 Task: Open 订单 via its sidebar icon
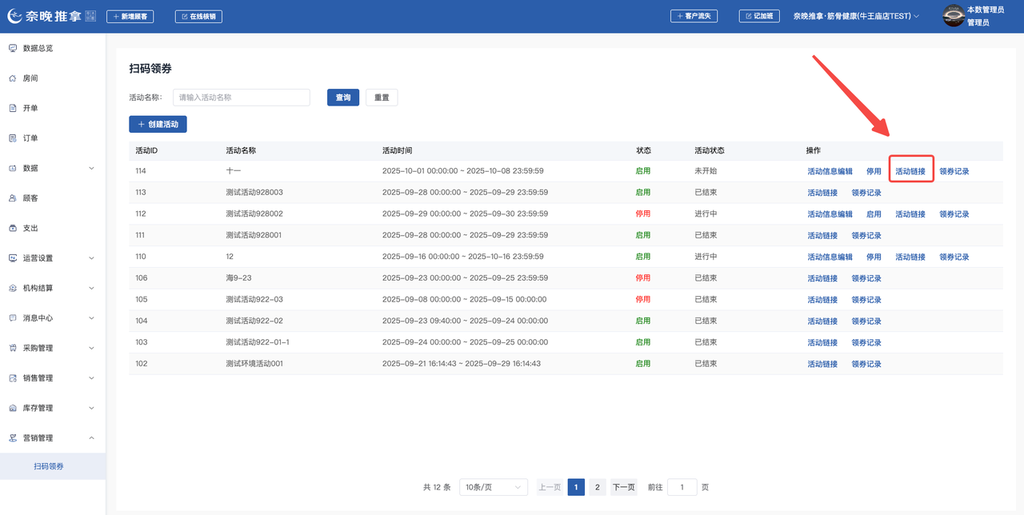coord(12,138)
